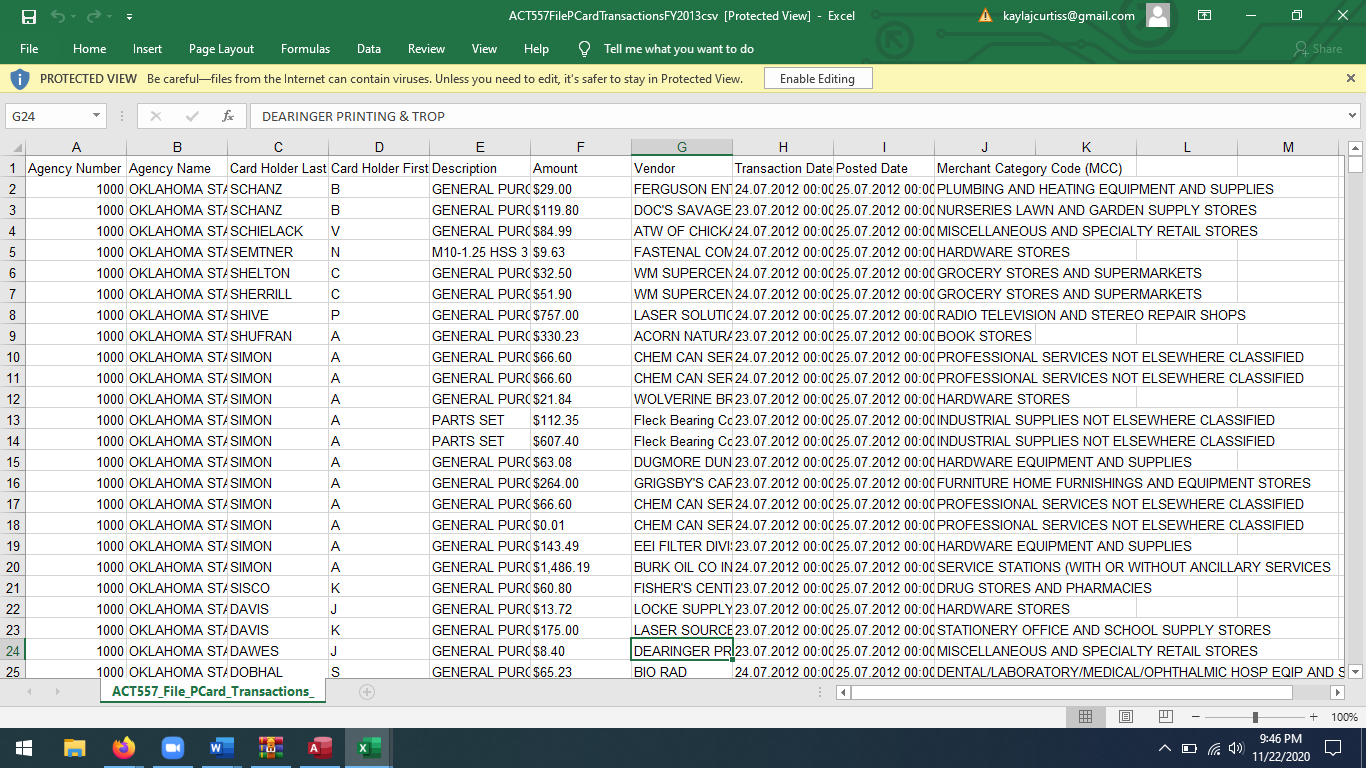Click the Undo icon
The image size is (1366, 768).
click(x=56, y=16)
